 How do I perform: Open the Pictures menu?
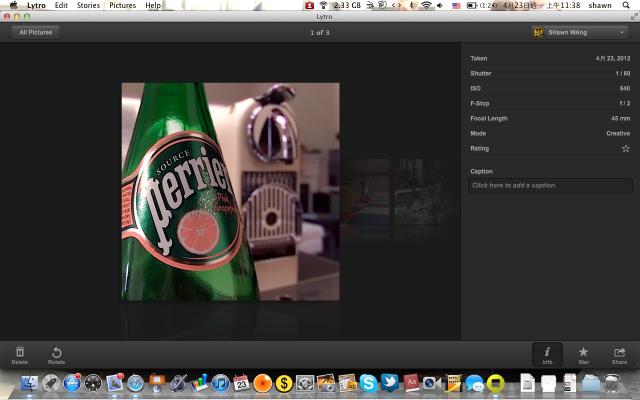(x=122, y=5)
